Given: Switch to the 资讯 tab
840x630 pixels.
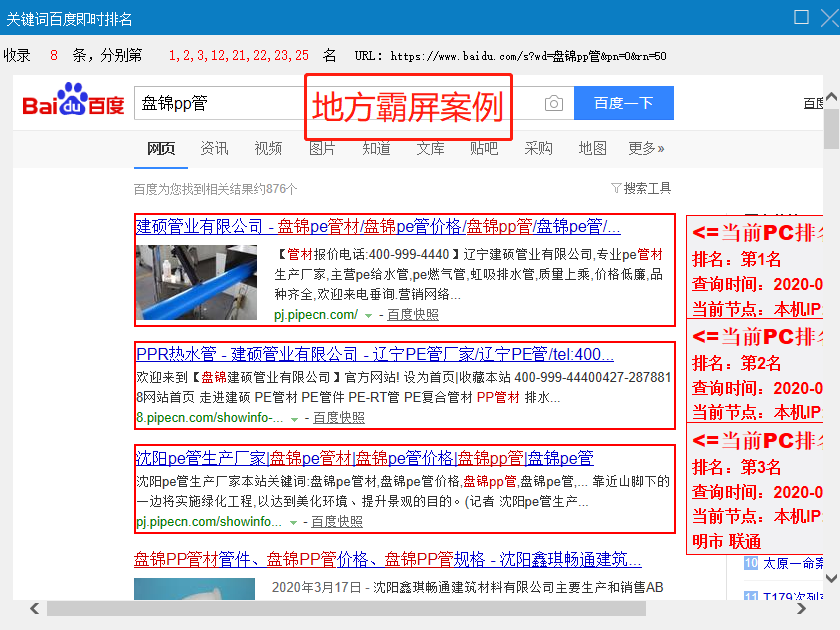Looking at the screenshot, I should [x=214, y=148].
